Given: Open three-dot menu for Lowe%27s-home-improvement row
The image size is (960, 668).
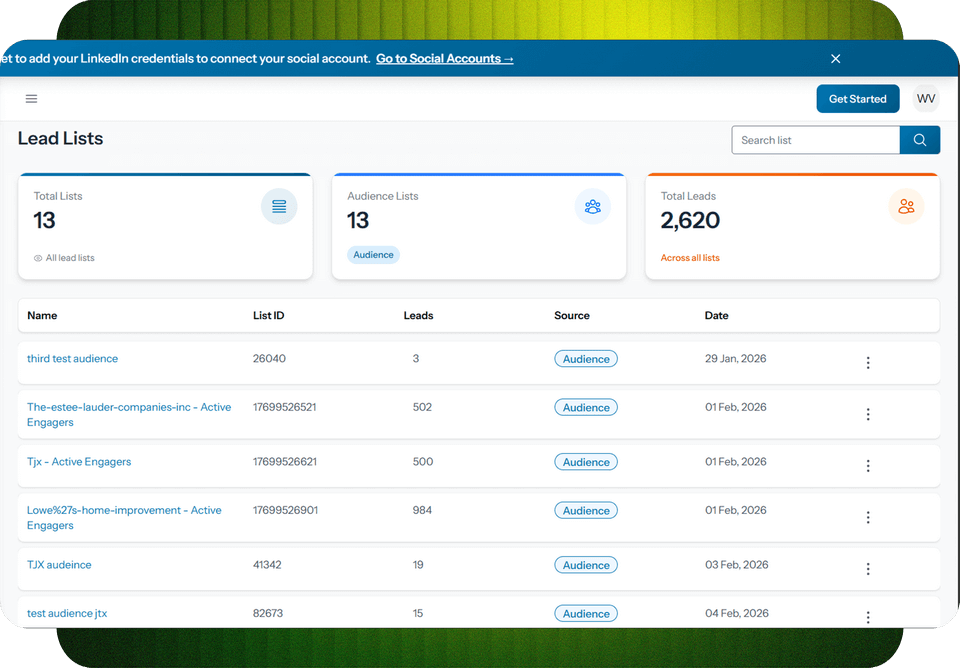Looking at the screenshot, I should (x=868, y=517).
